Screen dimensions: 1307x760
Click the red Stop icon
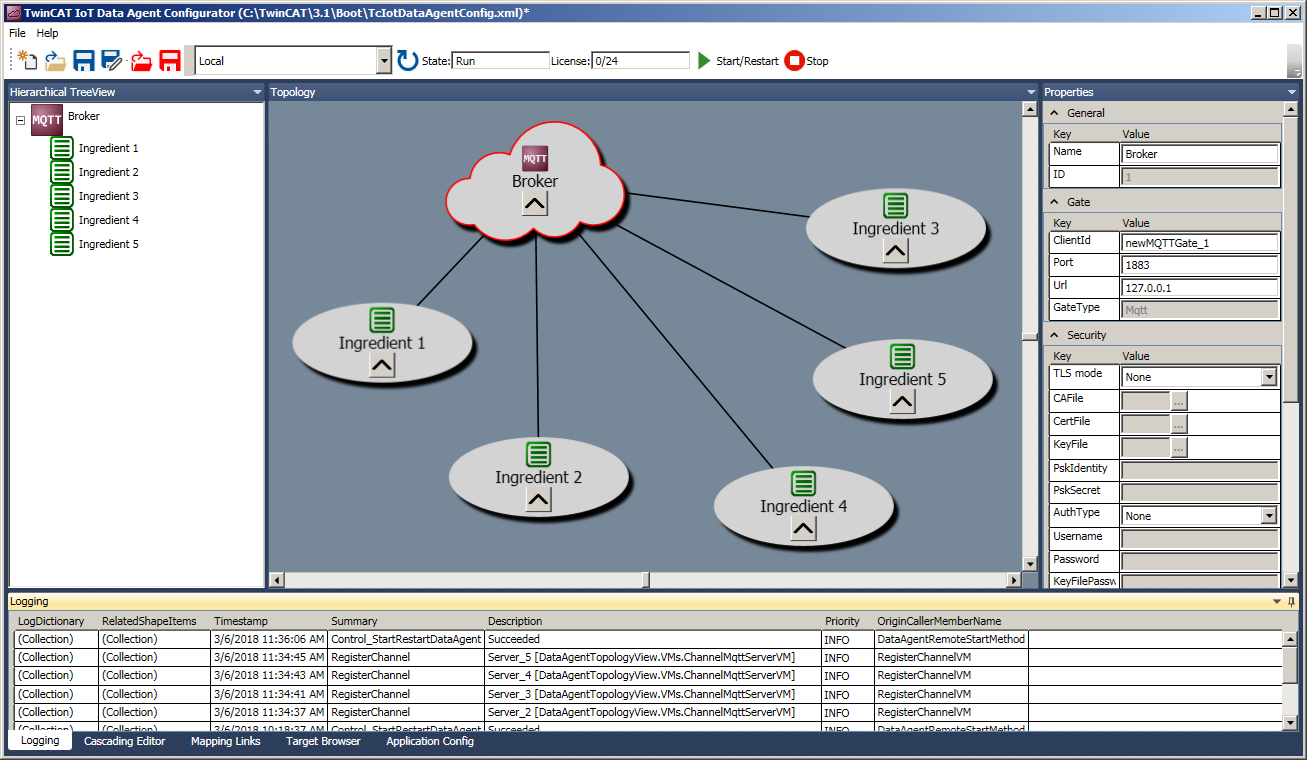794,61
